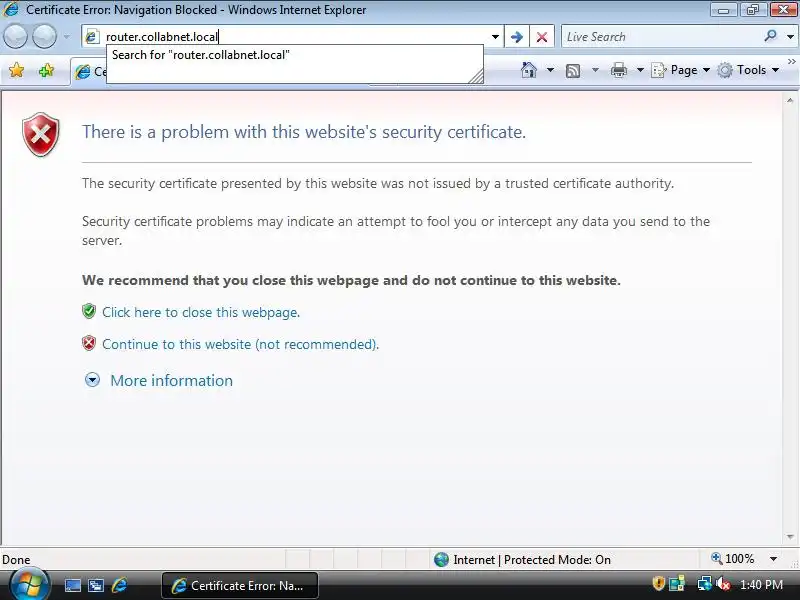Viewport: 800px width, 600px height.
Task: Click the Go arrow button
Action: point(517,37)
